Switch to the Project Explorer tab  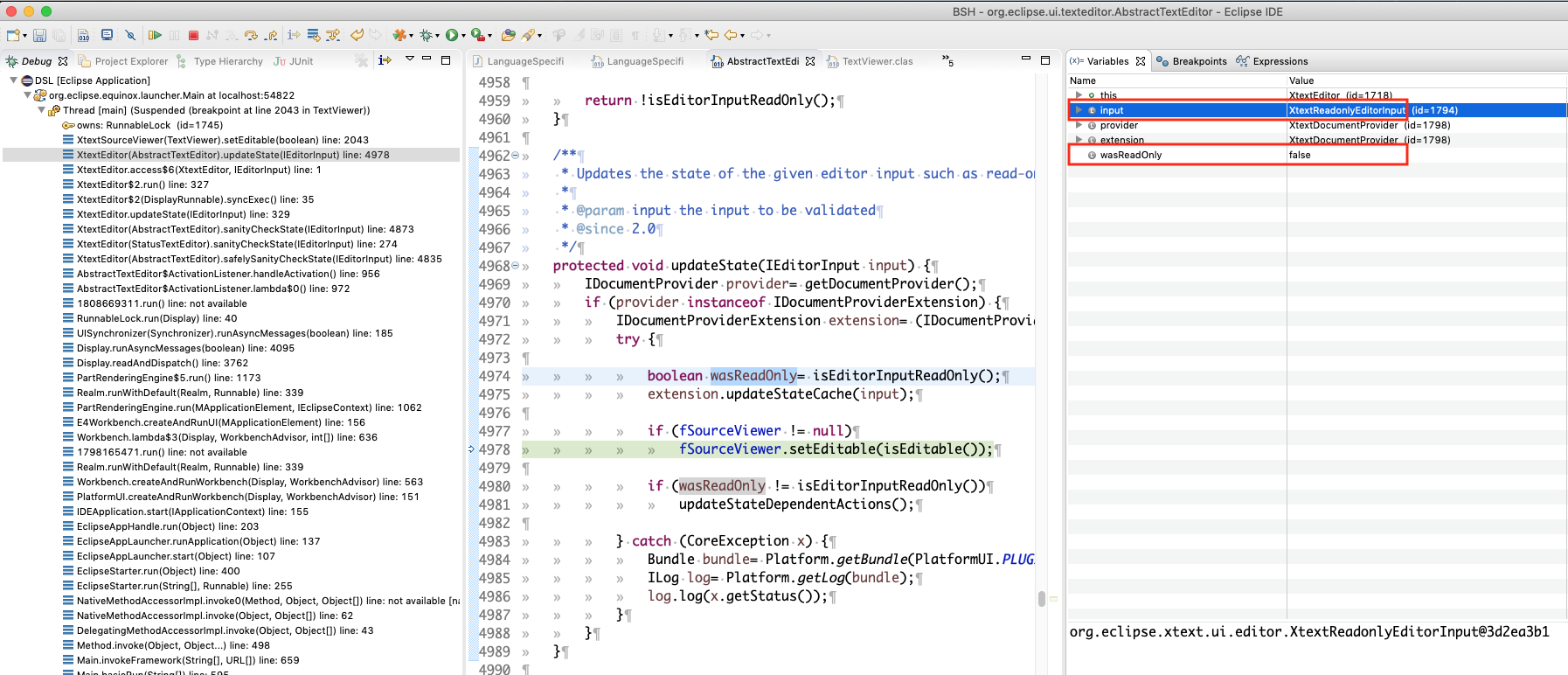point(123,61)
